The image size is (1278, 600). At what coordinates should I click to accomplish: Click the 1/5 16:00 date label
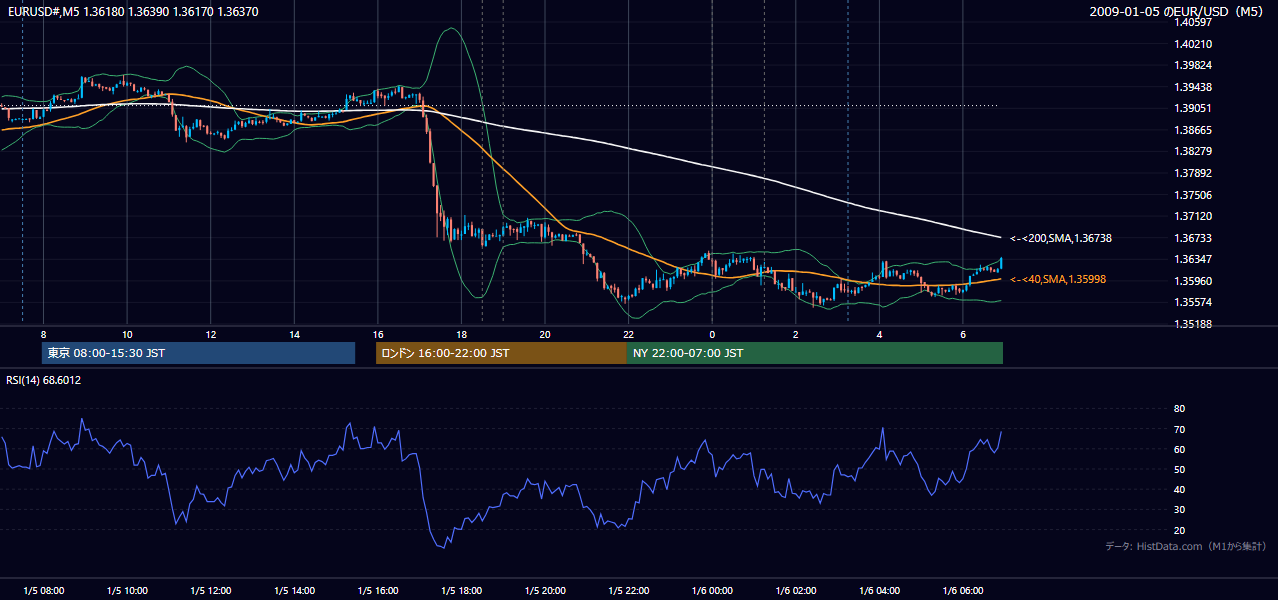pyautogui.click(x=378, y=591)
